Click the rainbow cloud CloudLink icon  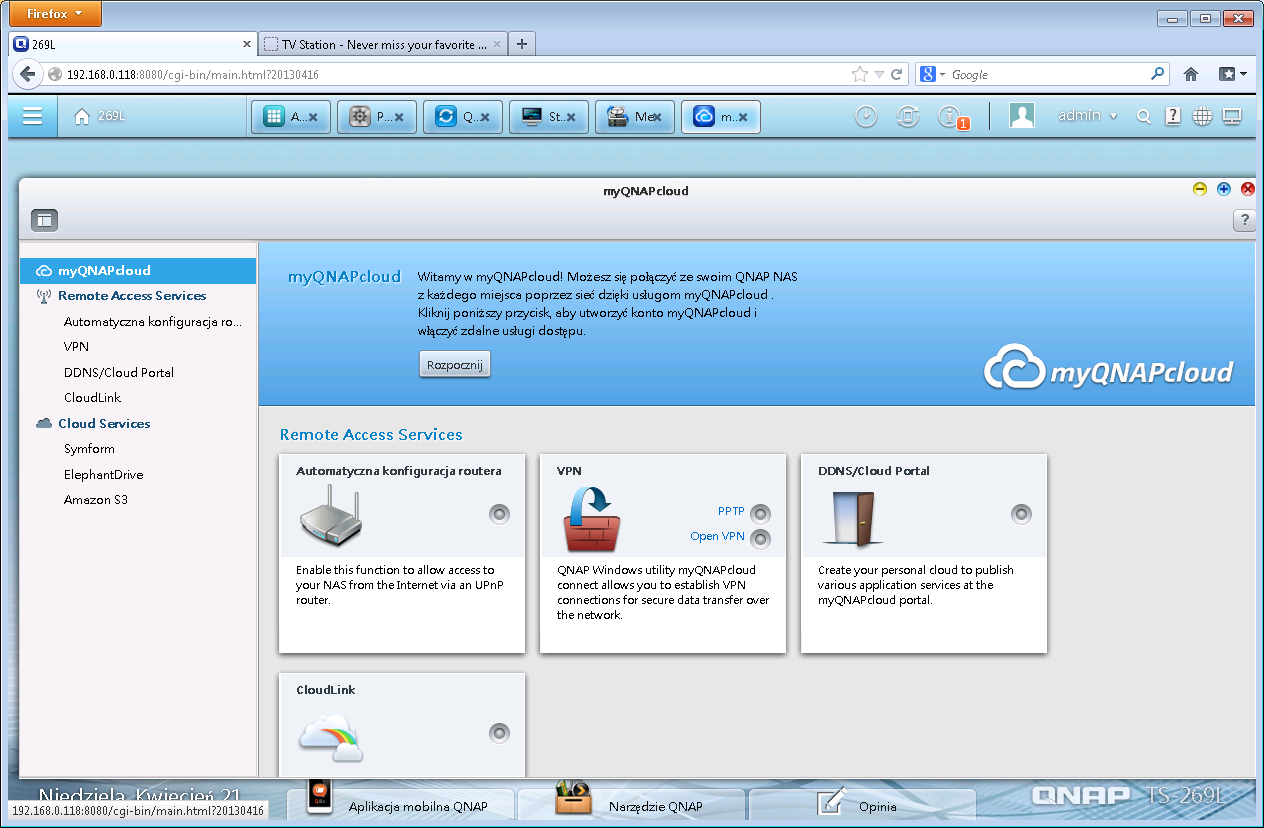coord(331,739)
